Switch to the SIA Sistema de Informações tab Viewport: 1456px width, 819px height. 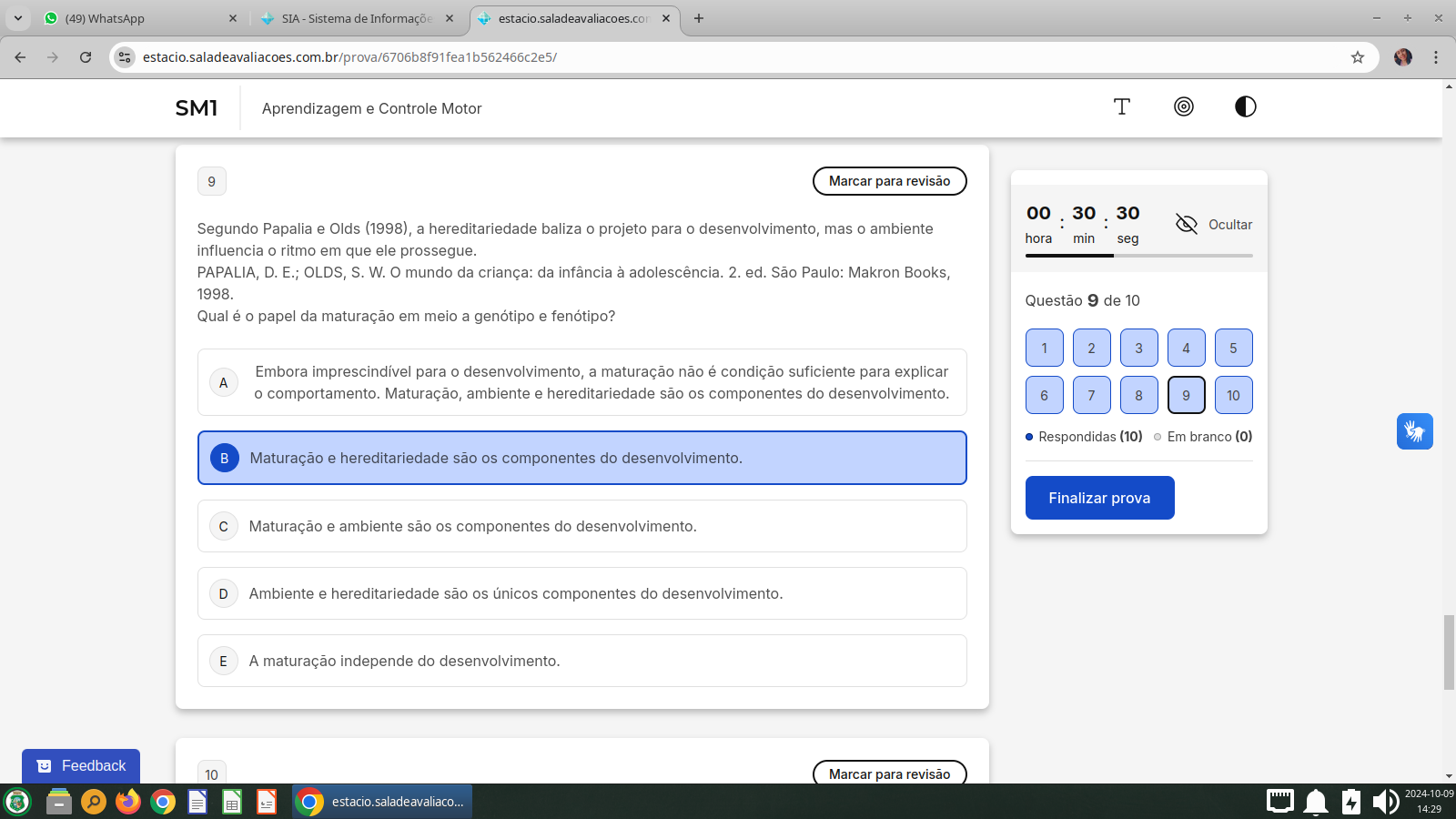tap(355, 18)
